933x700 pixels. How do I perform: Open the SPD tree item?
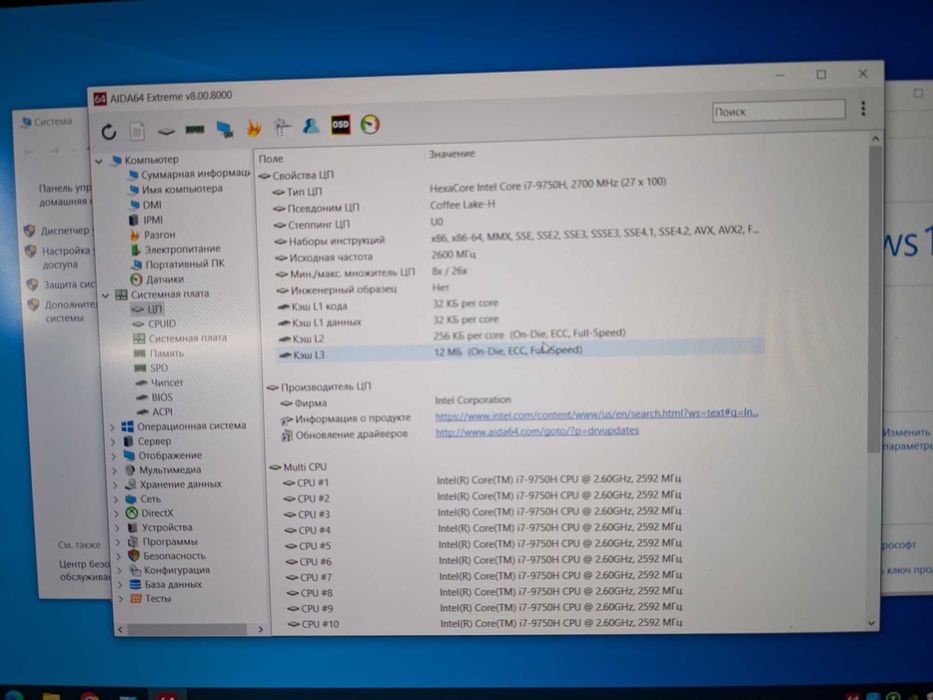click(x=152, y=368)
